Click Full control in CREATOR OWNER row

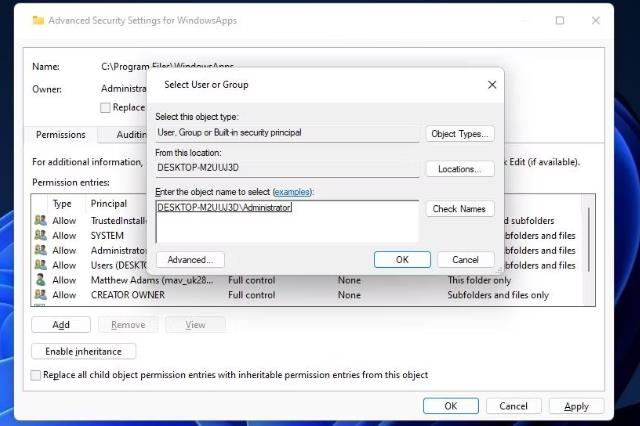pyautogui.click(x=251, y=295)
